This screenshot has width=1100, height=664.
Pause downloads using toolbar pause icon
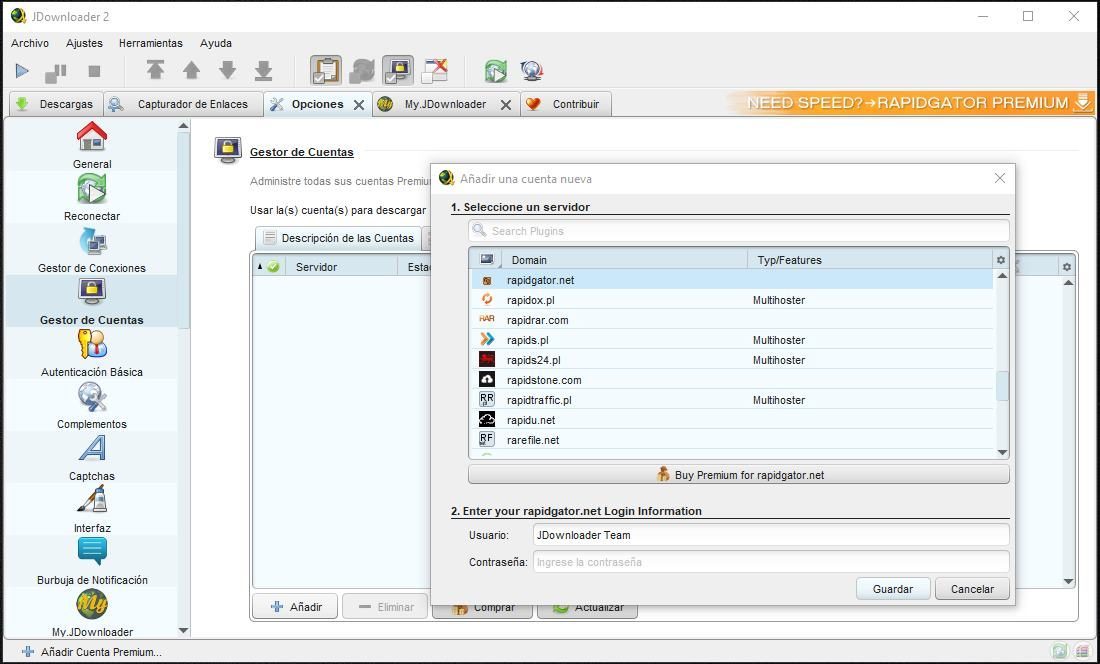[55, 72]
